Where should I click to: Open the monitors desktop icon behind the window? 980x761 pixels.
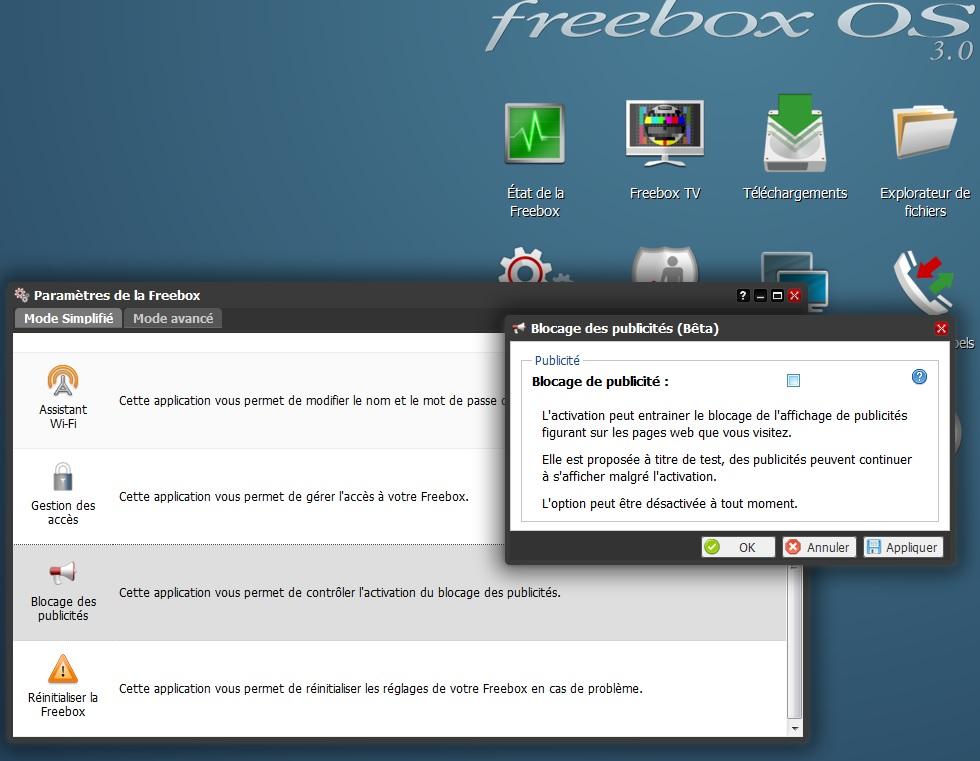[x=795, y=281]
